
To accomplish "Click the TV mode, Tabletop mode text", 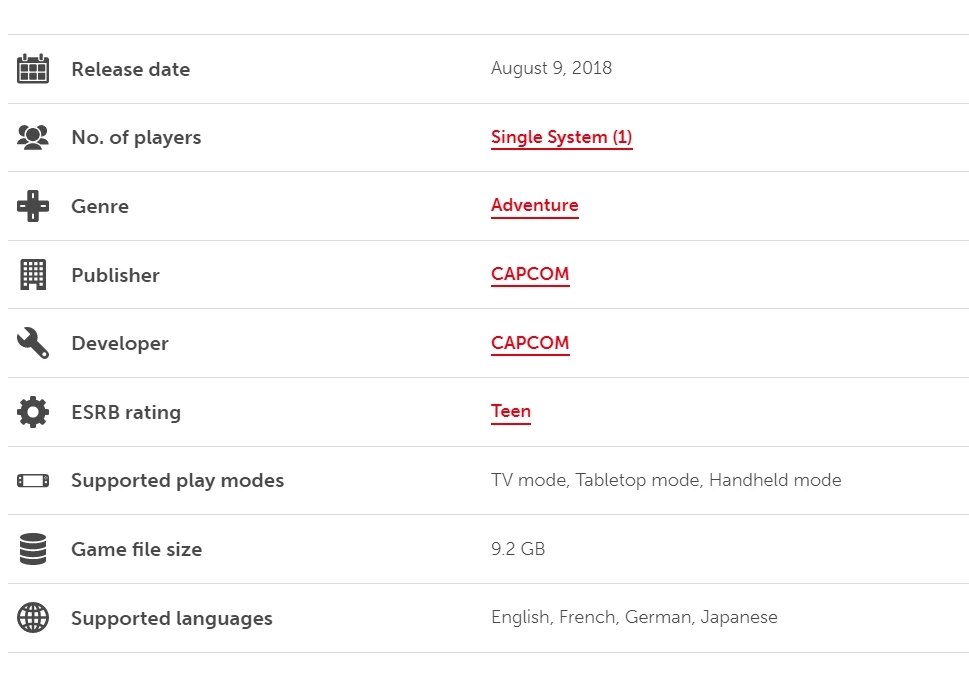I will pyautogui.click(x=596, y=480).
